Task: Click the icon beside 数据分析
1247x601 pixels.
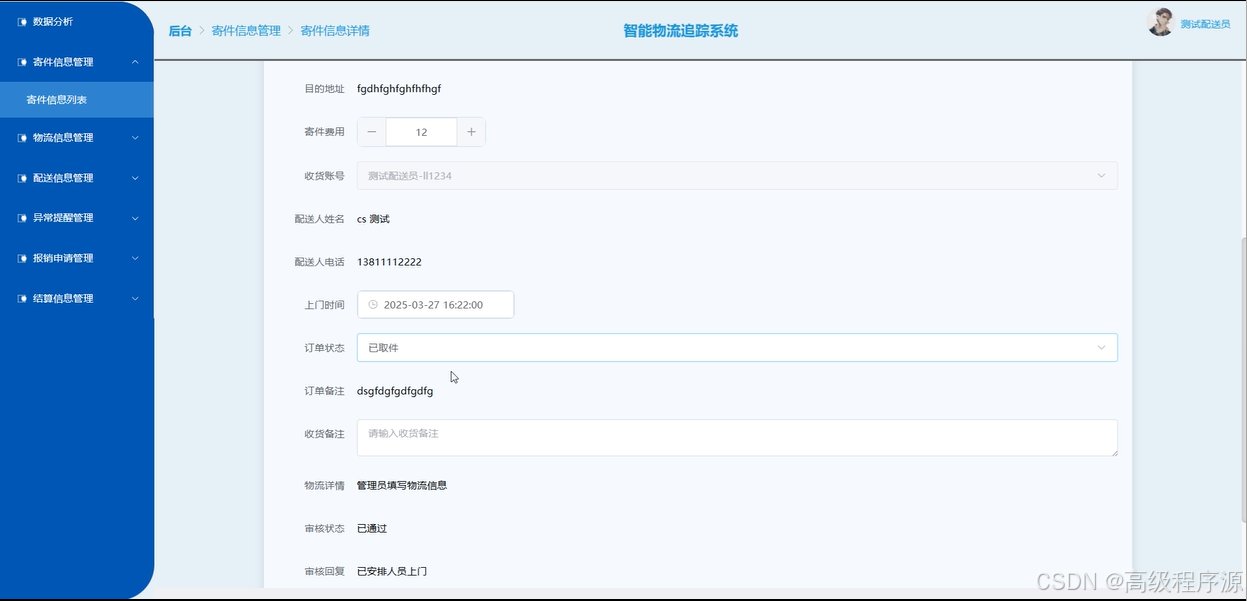Action: (x=23, y=22)
